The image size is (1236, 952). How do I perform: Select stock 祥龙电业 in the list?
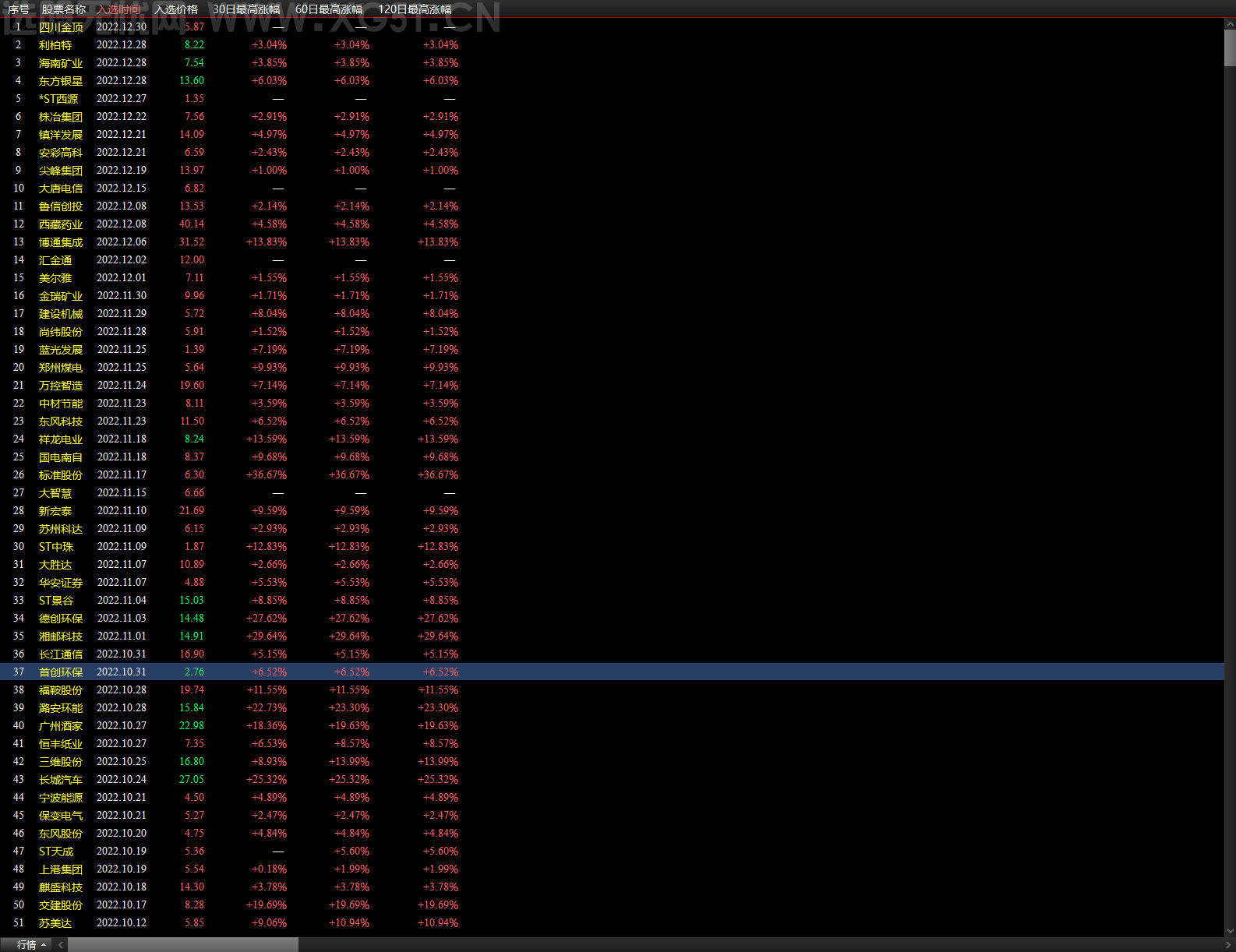[x=61, y=439]
